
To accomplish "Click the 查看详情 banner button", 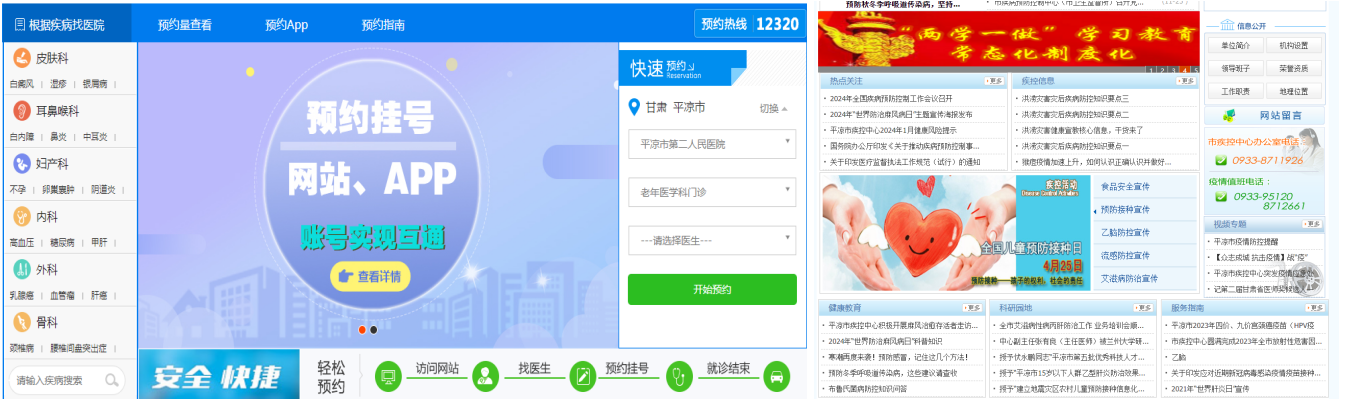I will click(370, 277).
